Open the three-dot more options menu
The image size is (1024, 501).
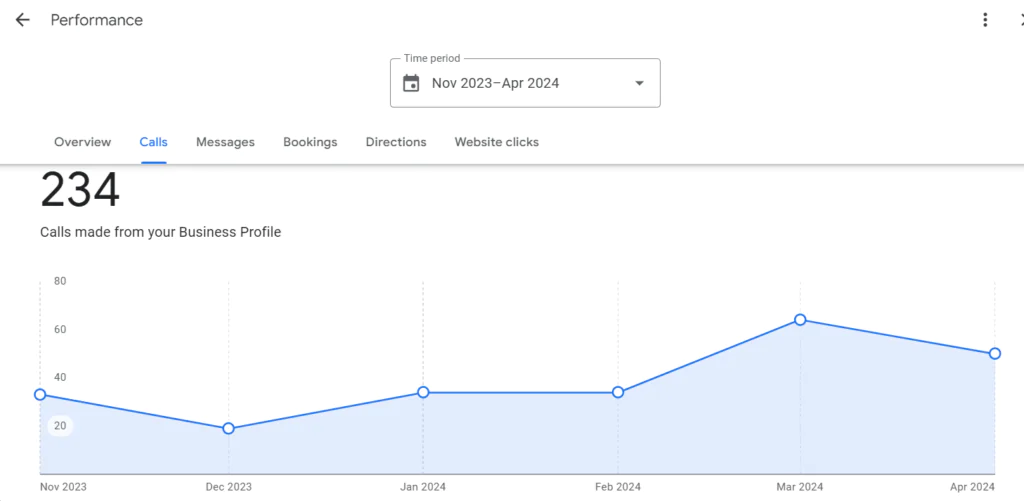pos(985,20)
